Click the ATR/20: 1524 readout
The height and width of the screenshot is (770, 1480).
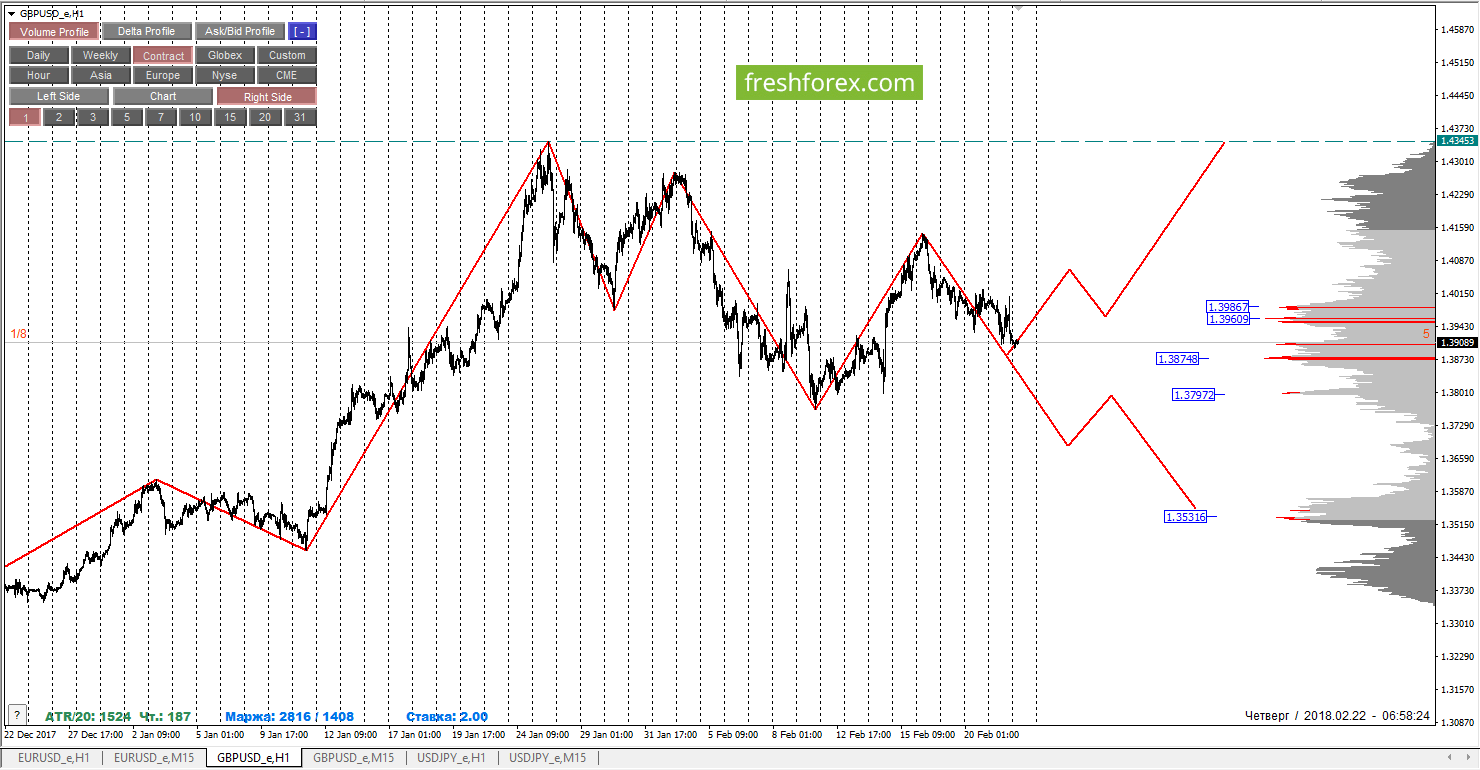pos(87,717)
